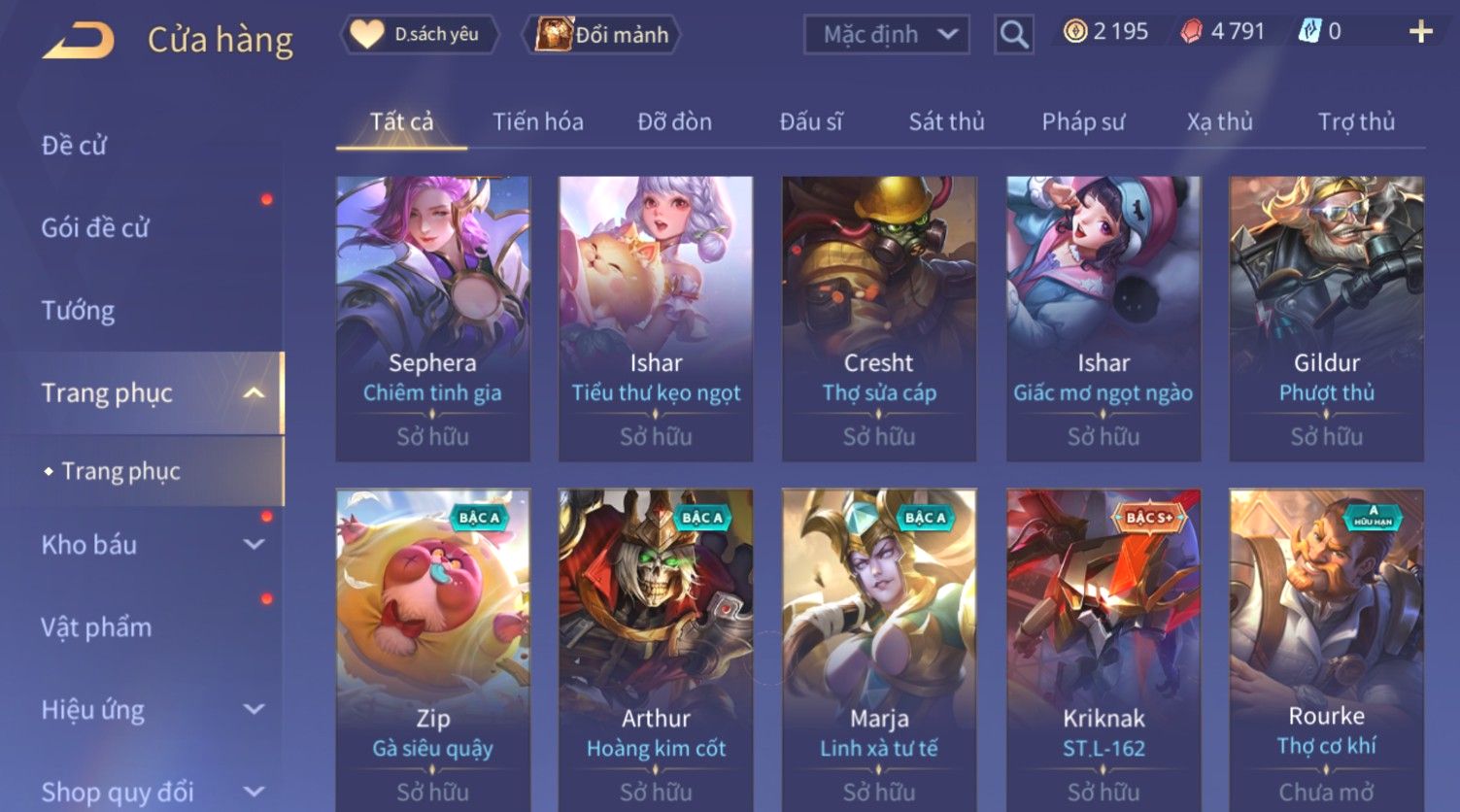The image size is (1460, 812).
Task: Open the search magnifier icon
Action: pos(1013,35)
